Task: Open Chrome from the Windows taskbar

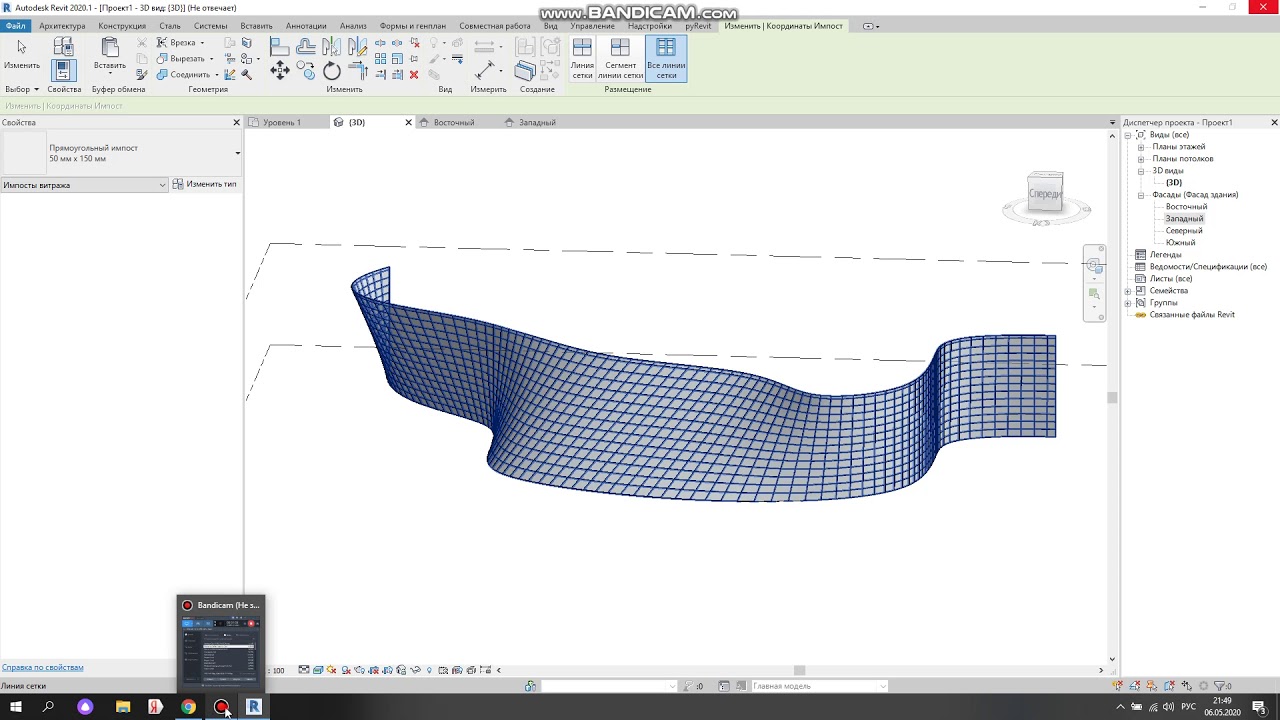Action: 188,707
